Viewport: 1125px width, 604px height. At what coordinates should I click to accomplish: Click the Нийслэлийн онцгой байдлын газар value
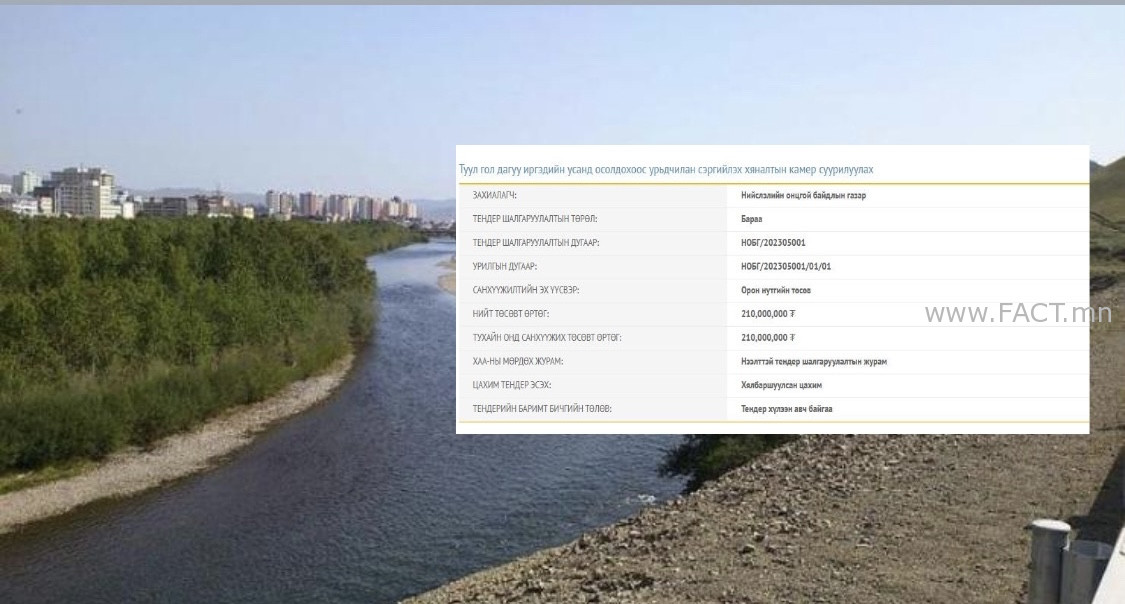point(803,195)
